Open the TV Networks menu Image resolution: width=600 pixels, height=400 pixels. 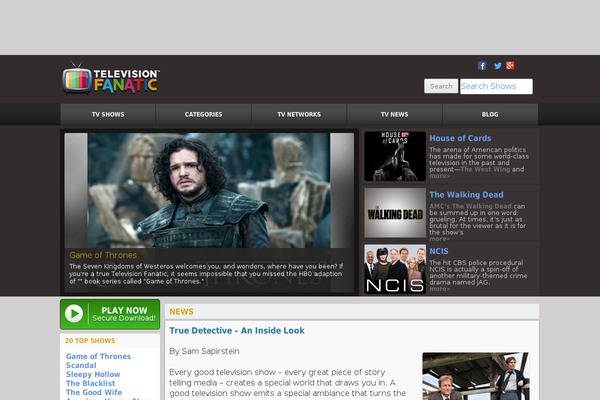(299, 114)
